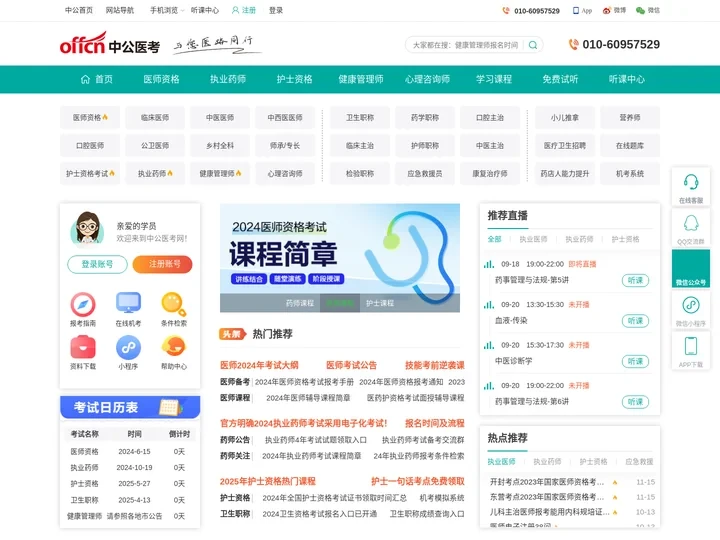720x540 pixels.
Task: Select 药师课程 banner tab
Action: coord(300,303)
